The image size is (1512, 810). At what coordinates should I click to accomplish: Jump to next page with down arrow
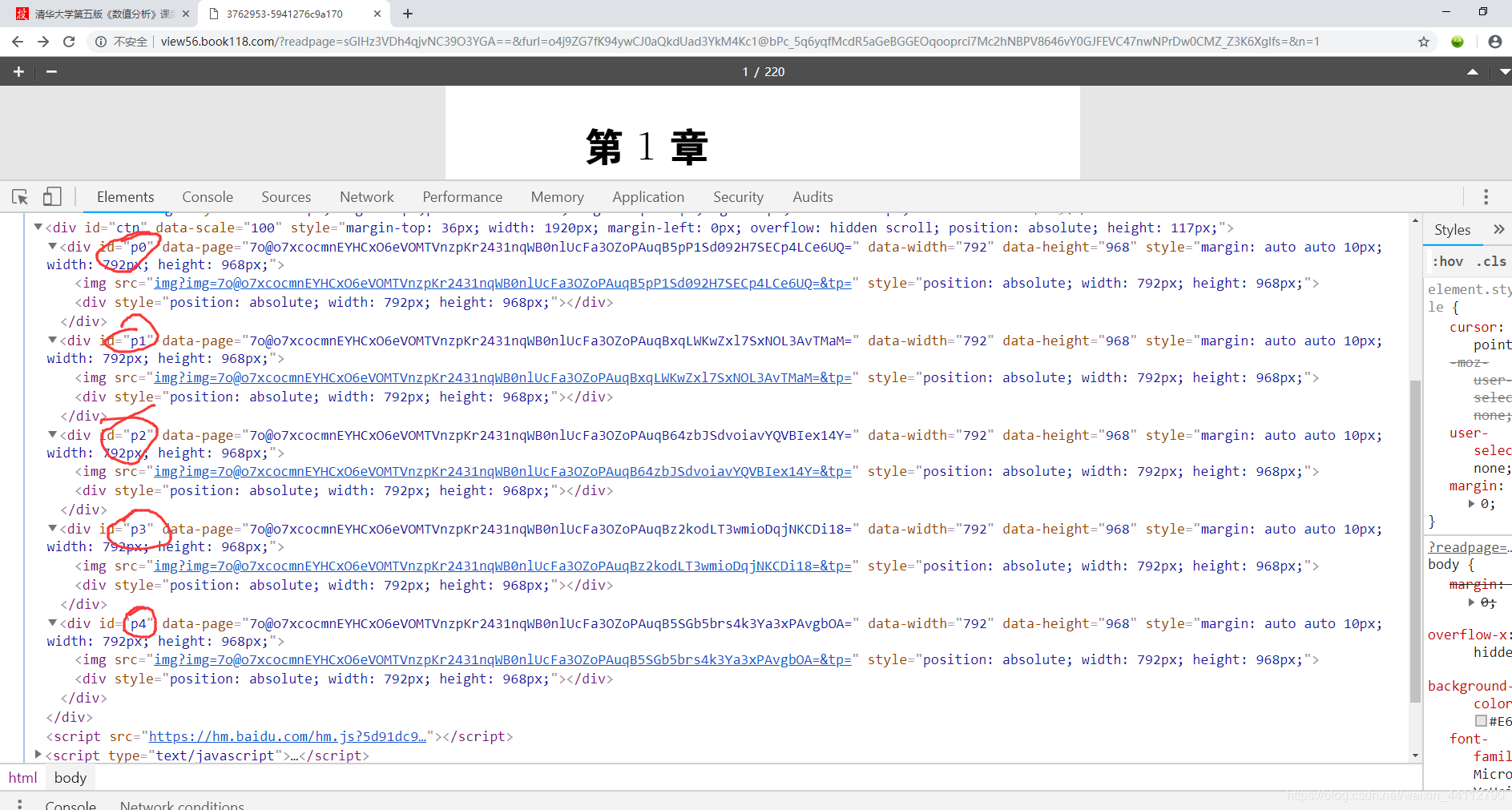click(1505, 71)
